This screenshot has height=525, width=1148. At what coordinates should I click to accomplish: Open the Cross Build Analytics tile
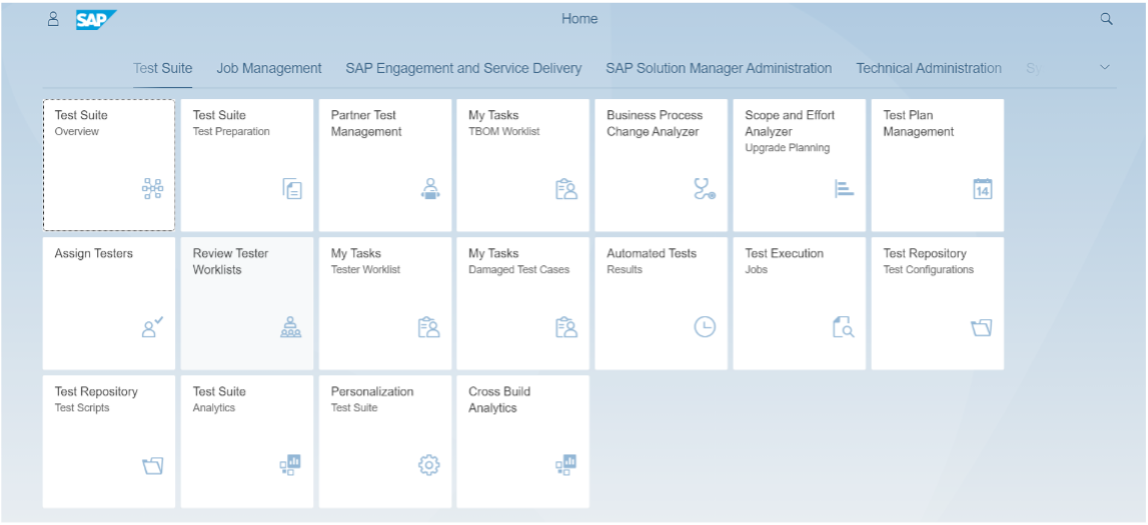pos(523,442)
